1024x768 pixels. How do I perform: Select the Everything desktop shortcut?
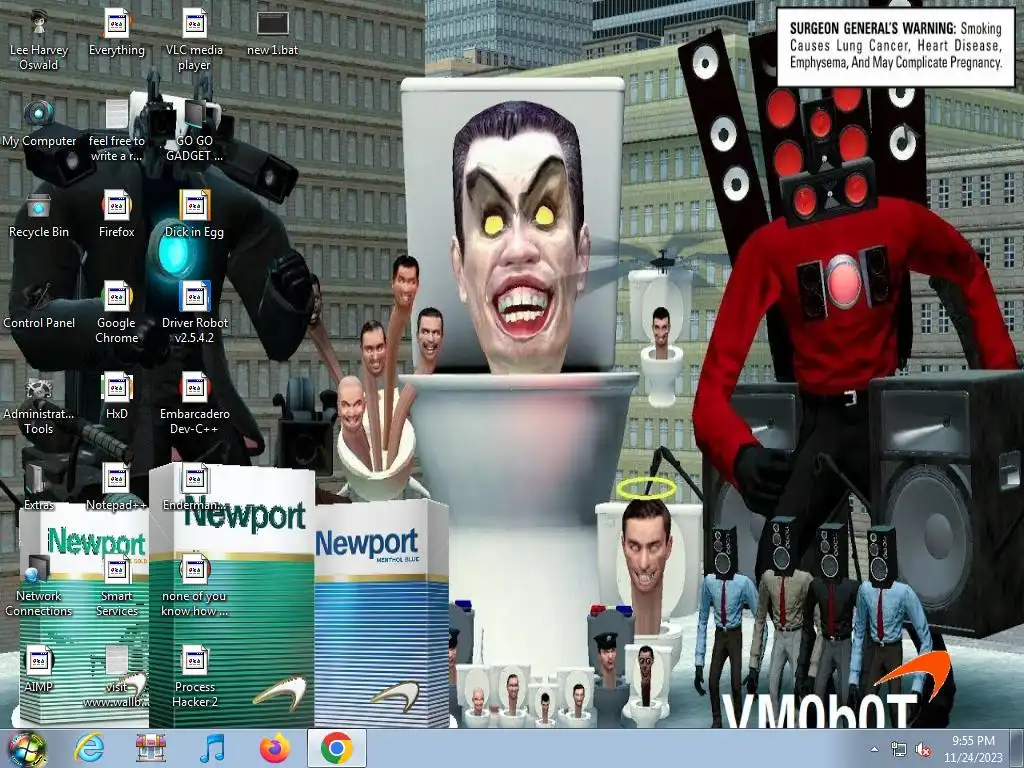pos(117,33)
